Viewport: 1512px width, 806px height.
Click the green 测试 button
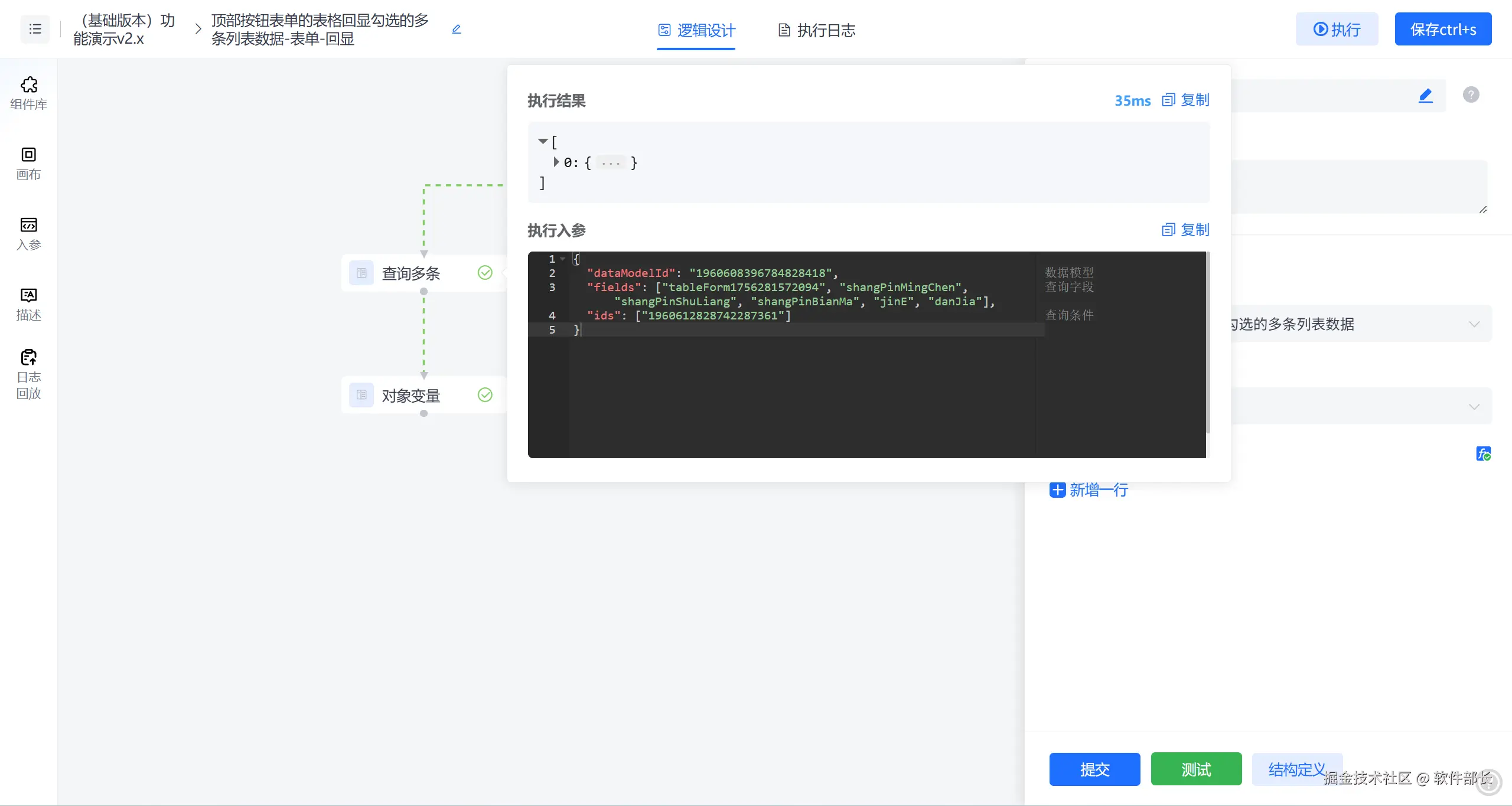pyautogui.click(x=1196, y=769)
